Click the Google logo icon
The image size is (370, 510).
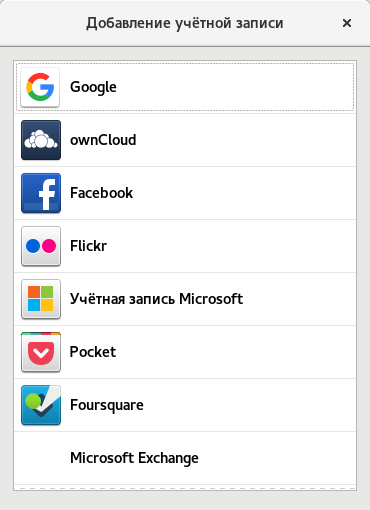pos(40,87)
